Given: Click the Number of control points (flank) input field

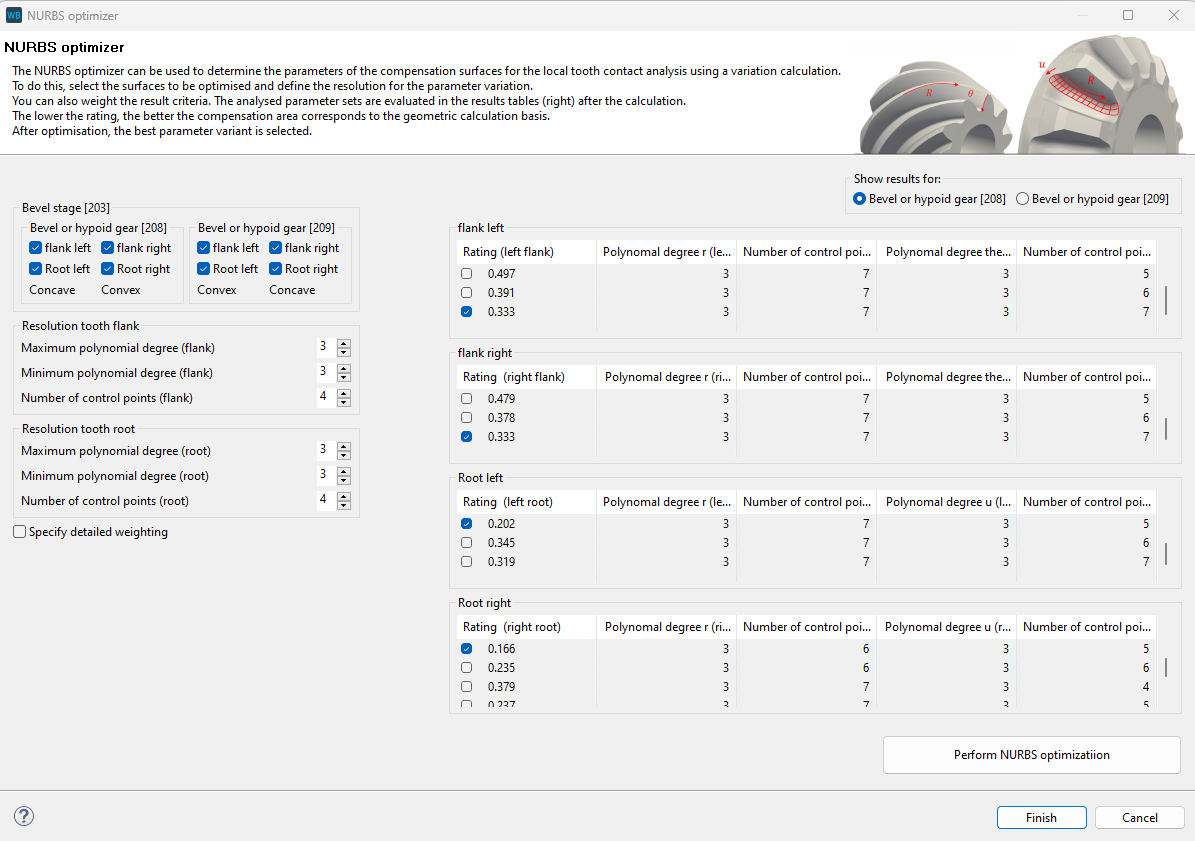Looking at the screenshot, I should (327, 396).
